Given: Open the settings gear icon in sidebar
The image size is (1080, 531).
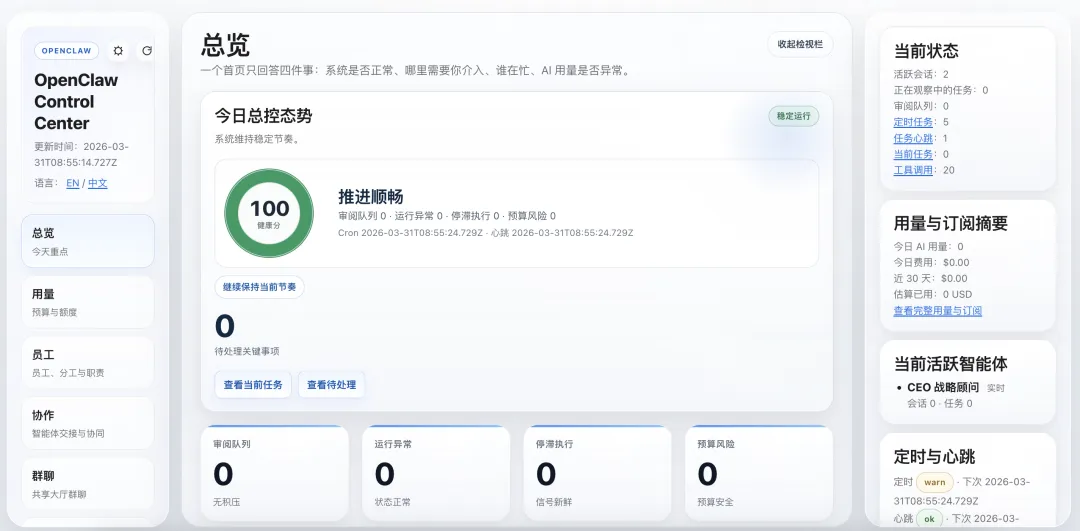Looking at the screenshot, I should pyautogui.click(x=118, y=51).
